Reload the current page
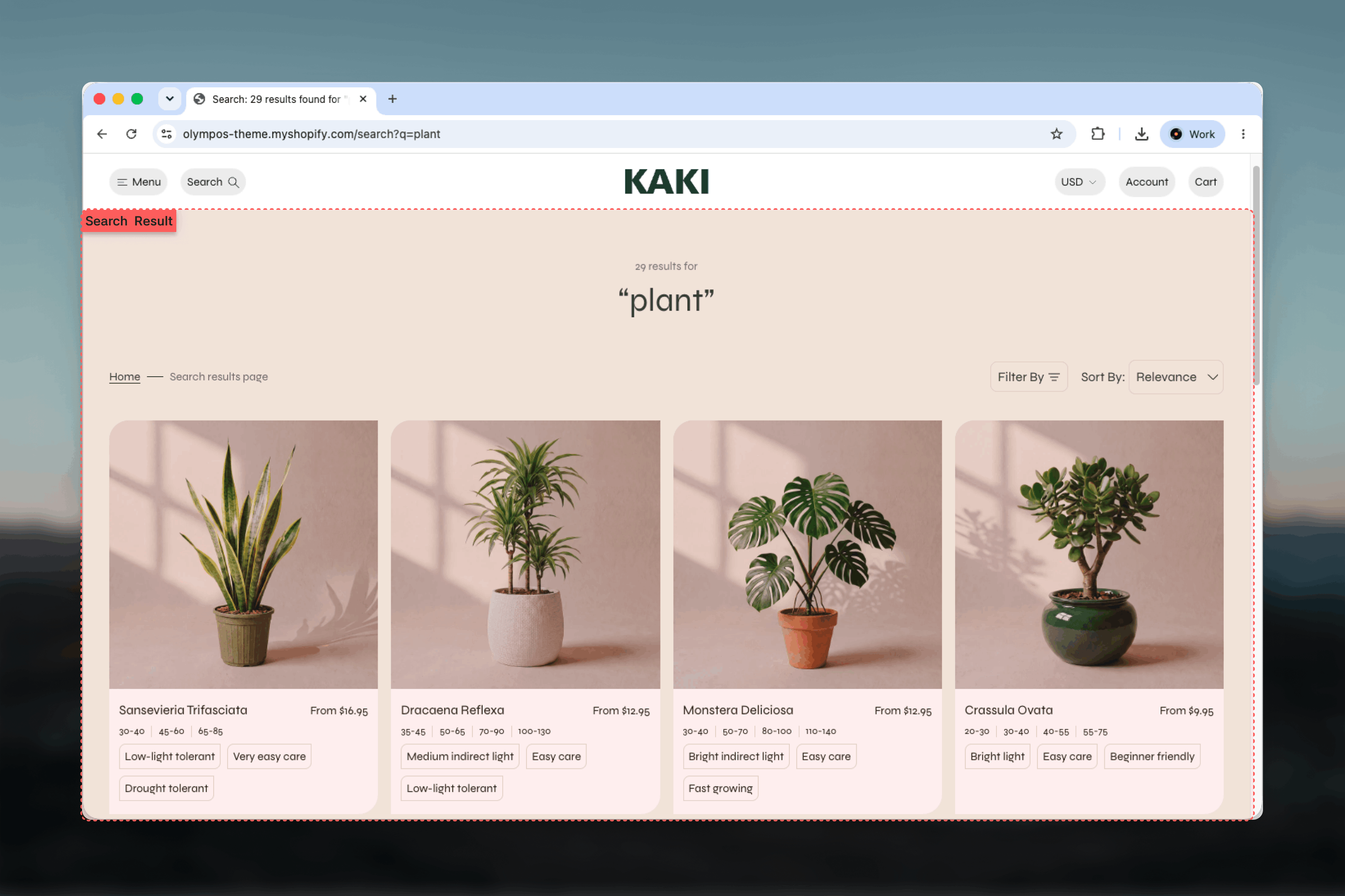Screen dimensions: 1345x896 click(x=132, y=134)
